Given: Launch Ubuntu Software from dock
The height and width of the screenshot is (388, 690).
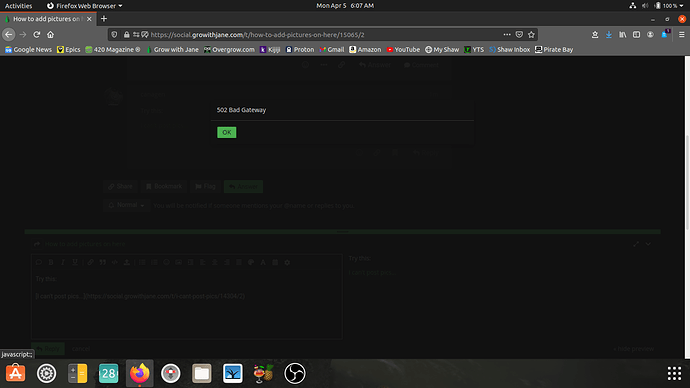Looking at the screenshot, I should pyautogui.click(x=15, y=373).
